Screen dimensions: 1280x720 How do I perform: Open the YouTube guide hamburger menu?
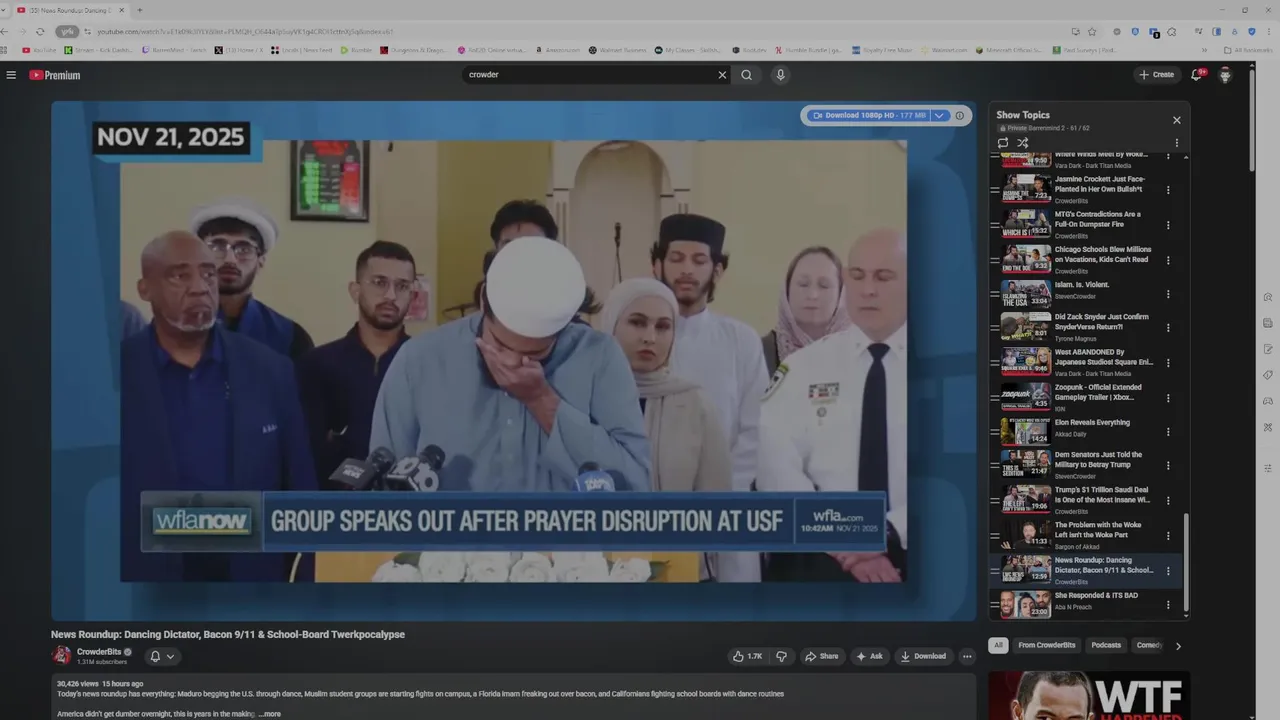pyautogui.click(x=11, y=75)
